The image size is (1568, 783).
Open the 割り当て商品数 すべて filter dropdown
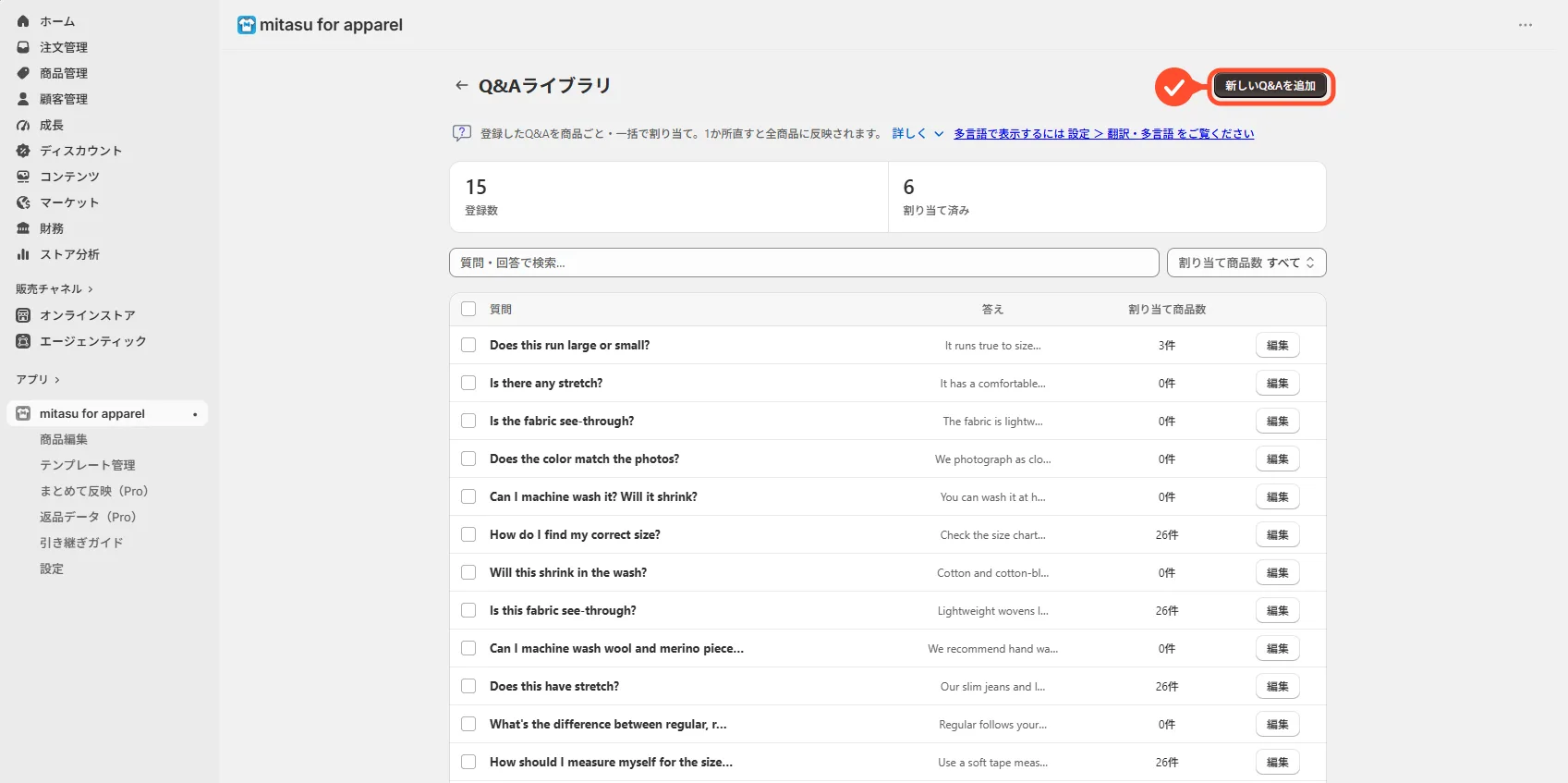pyautogui.click(x=1246, y=263)
